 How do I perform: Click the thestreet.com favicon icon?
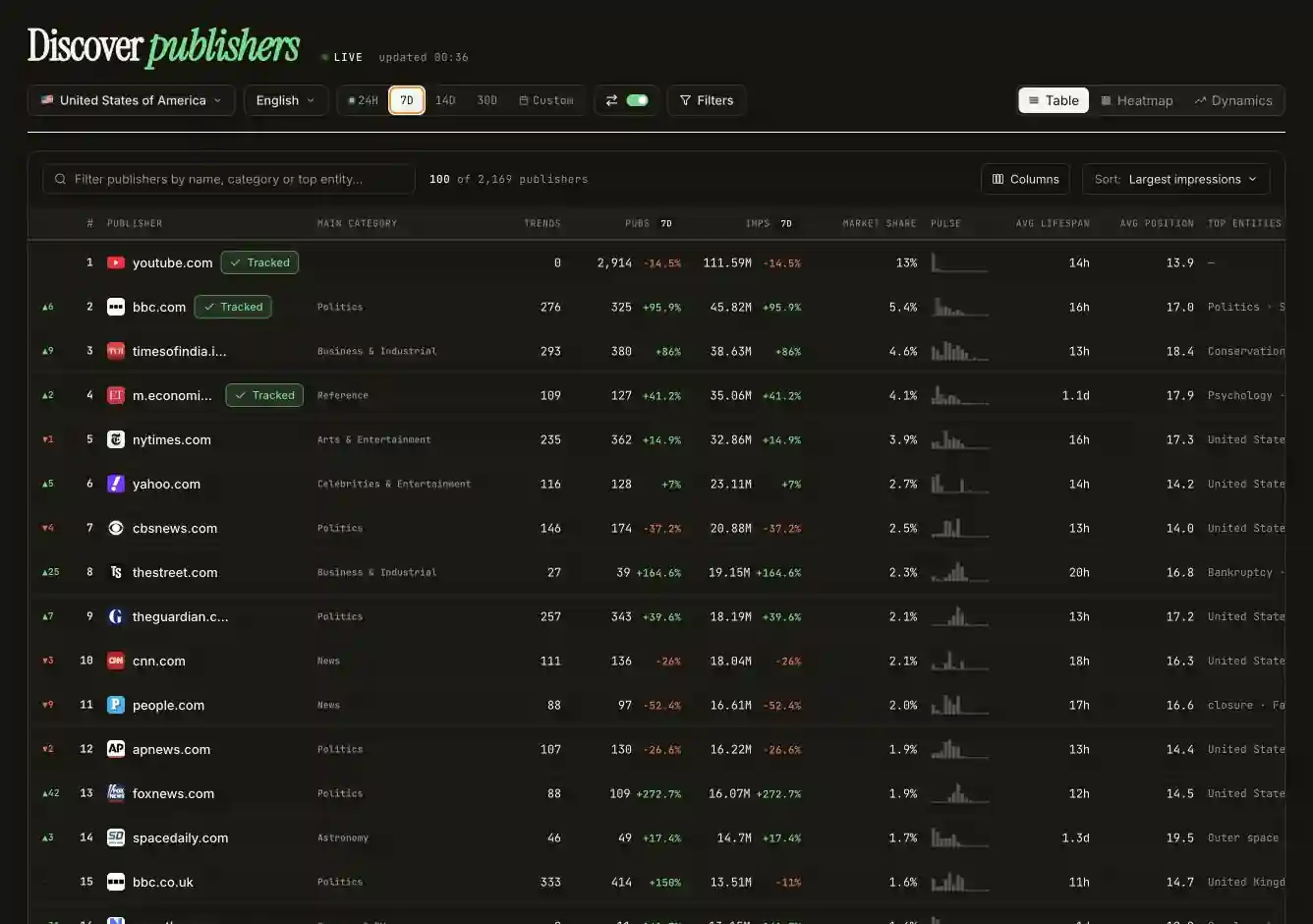(116, 572)
